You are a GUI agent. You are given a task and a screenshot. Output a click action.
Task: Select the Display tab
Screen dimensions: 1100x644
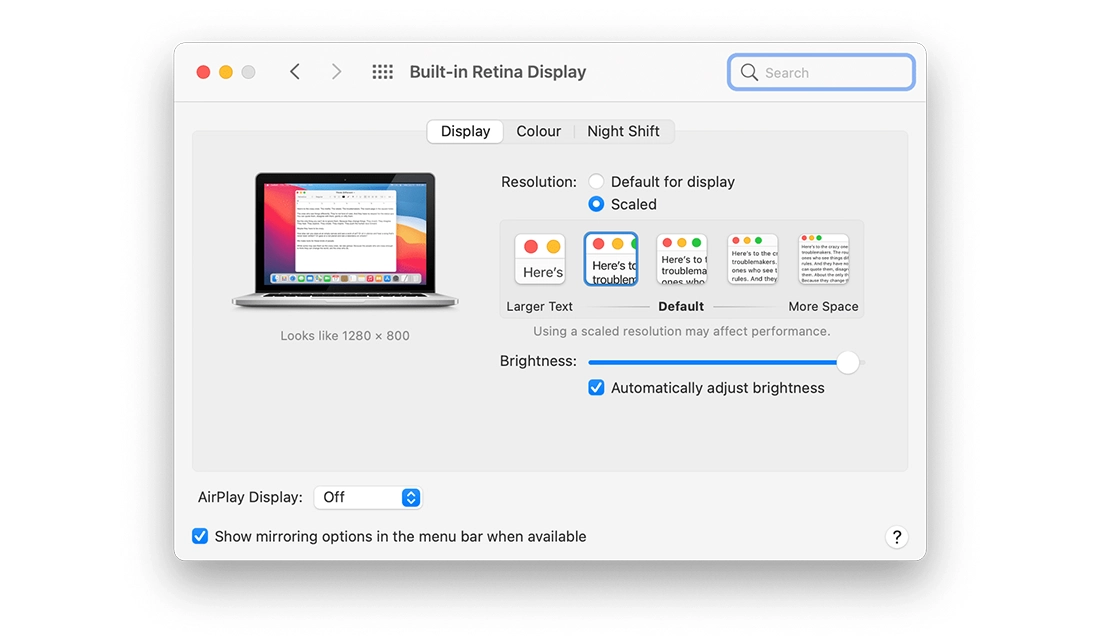[x=465, y=131]
